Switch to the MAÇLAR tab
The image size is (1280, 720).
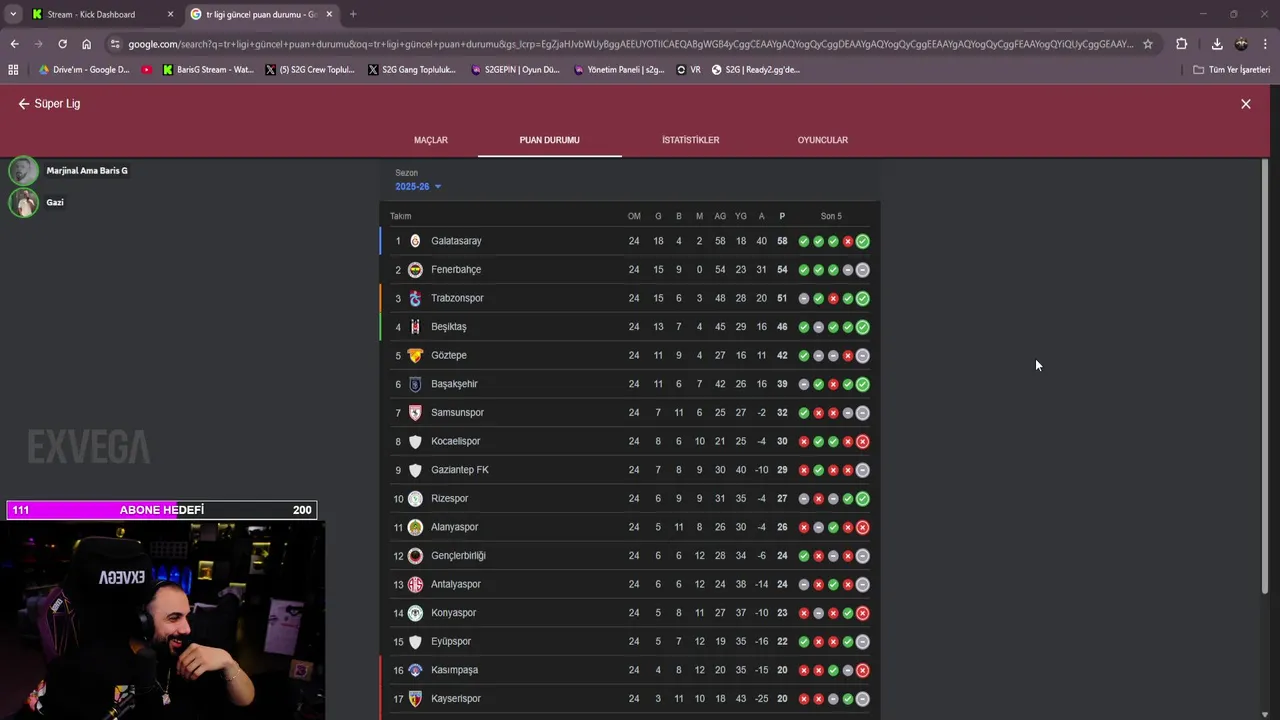[x=431, y=140]
